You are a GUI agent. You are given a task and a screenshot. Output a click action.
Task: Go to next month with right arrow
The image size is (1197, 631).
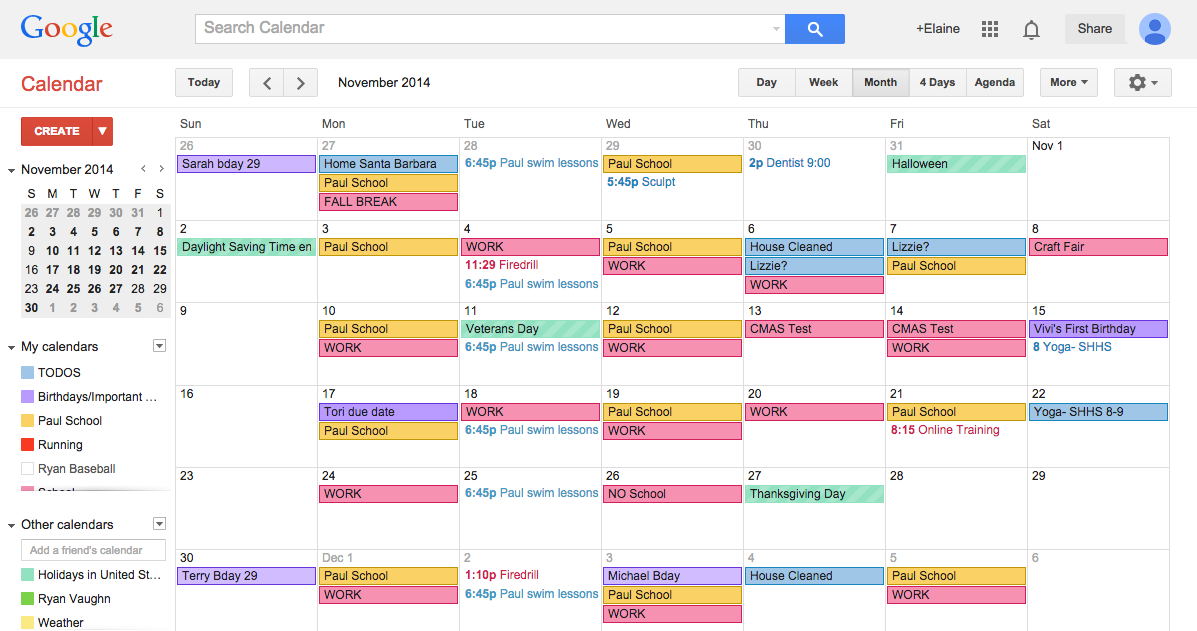pyautogui.click(x=301, y=82)
